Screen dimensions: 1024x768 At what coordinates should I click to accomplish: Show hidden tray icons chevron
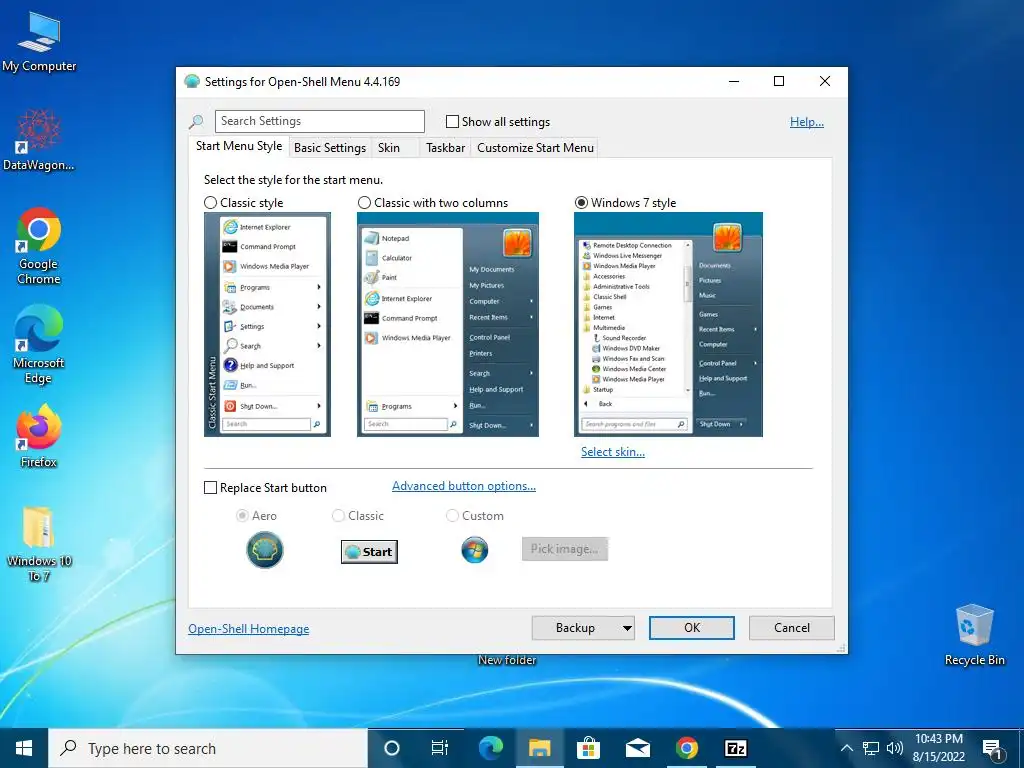point(846,748)
